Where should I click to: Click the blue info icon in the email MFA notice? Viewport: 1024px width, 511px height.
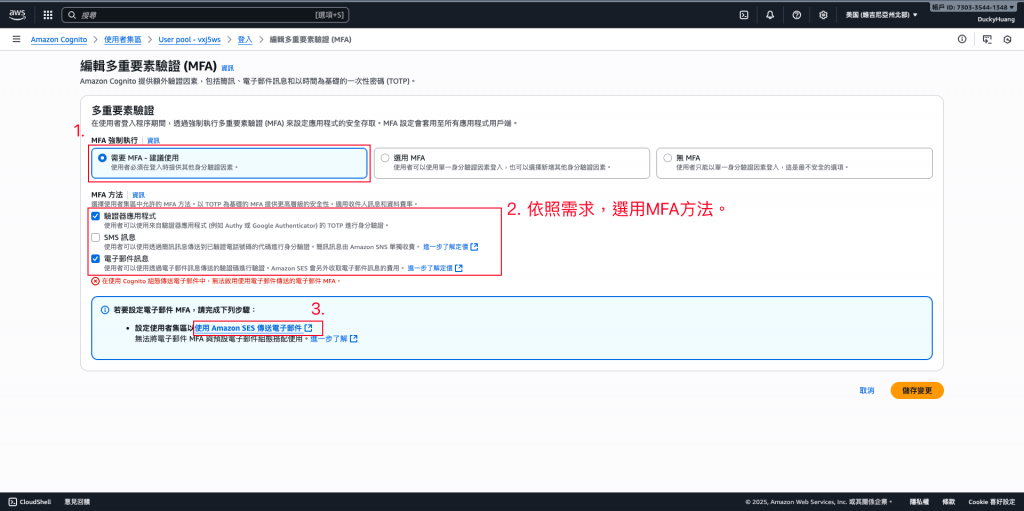[x=104, y=309]
